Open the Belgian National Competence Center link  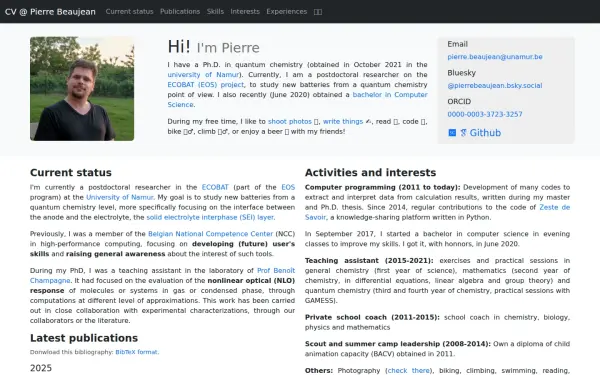click(210, 233)
